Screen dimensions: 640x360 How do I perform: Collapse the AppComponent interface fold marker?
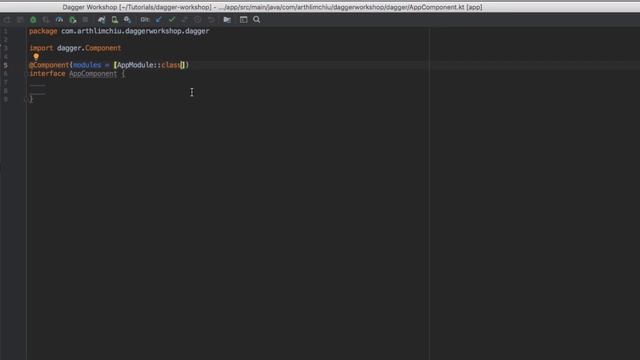coord(26,74)
